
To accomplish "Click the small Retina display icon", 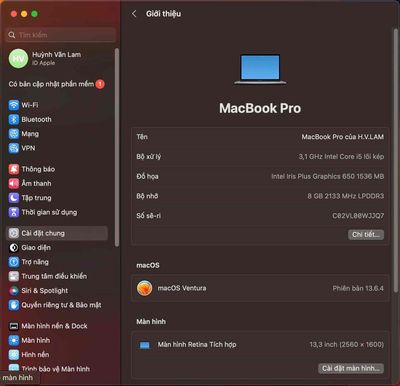I will click(145, 345).
